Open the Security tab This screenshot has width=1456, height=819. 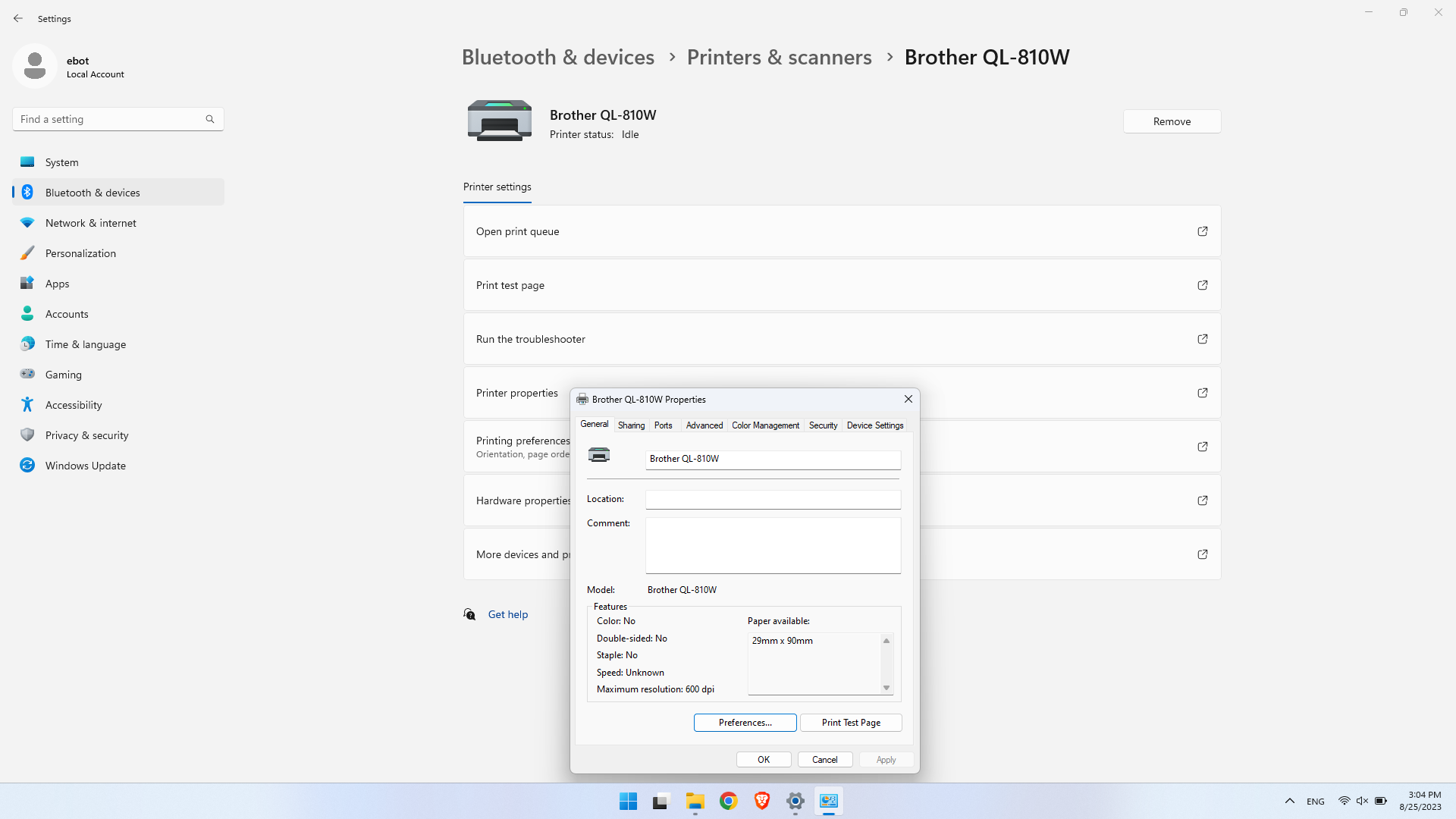coord(823,425)
